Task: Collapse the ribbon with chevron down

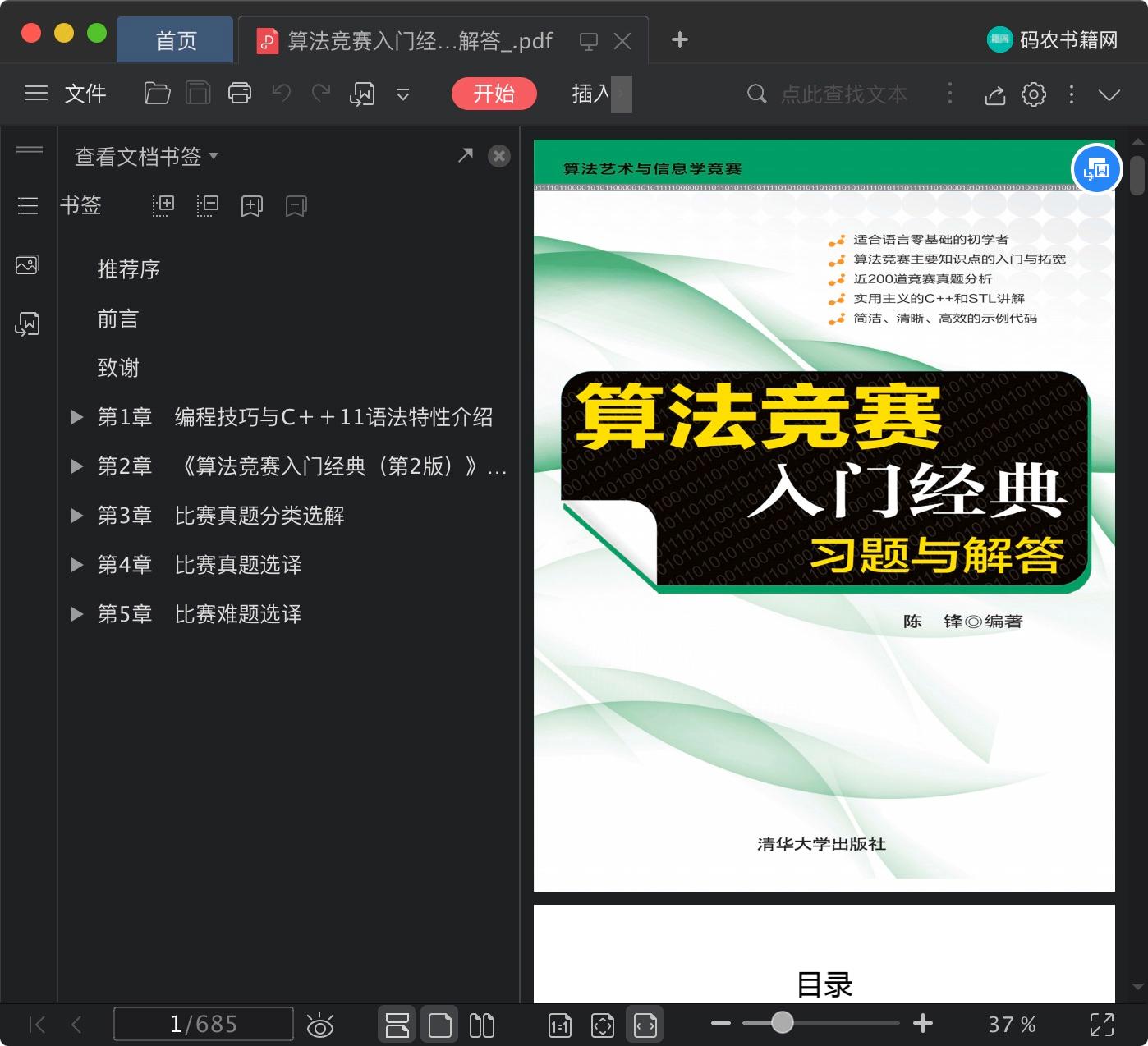Action: click(x=1109, y=94)
